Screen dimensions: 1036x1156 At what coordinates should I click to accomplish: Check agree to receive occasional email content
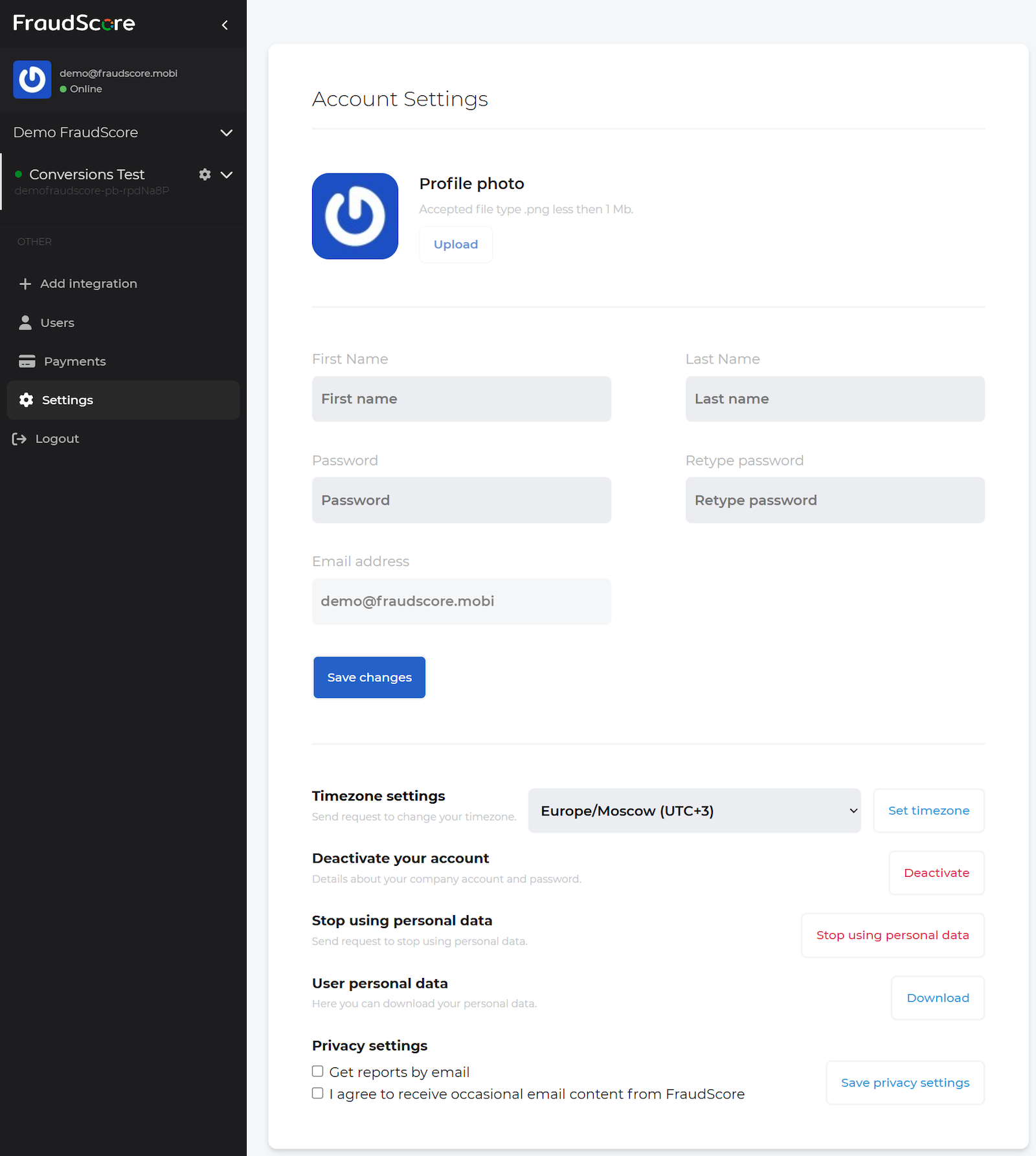[x=317, y=1093]
